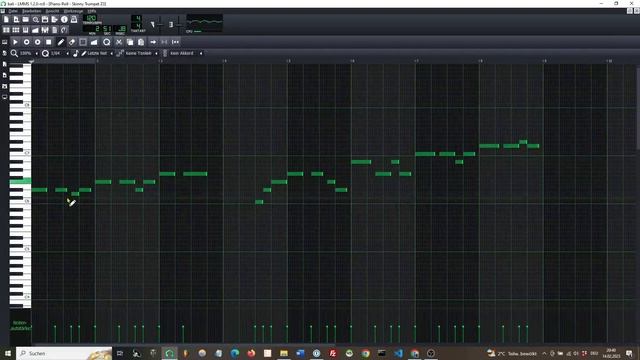Click the Noten-Lautstärke label below the keyboard
Viewport: 640px width, 360px height.
pyautogui.click(x=20, y=325)
